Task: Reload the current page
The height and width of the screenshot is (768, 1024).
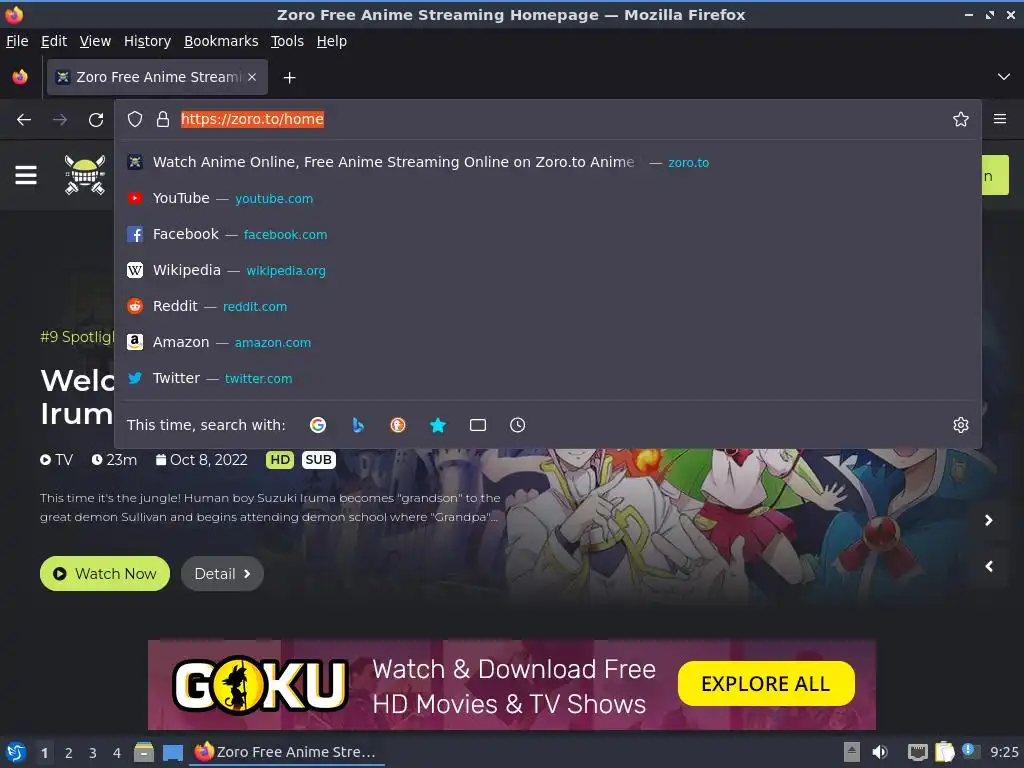Action: 96,120
